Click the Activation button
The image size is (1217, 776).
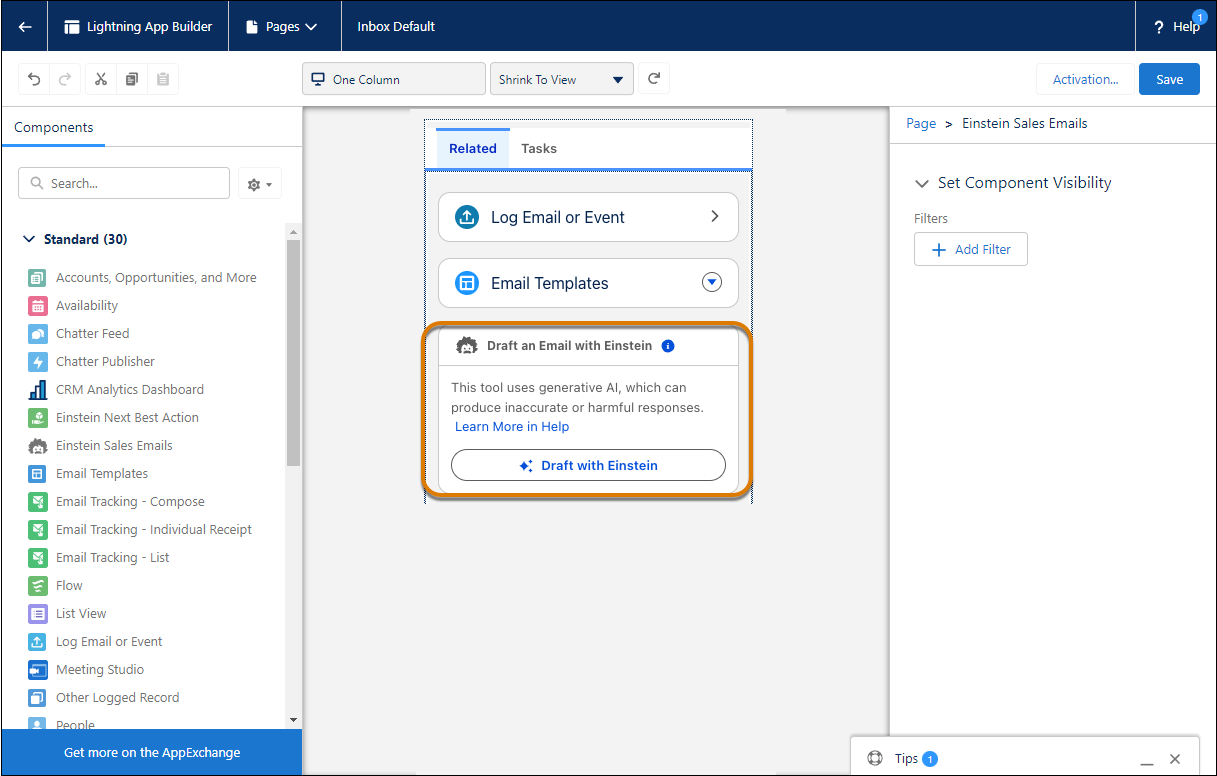[1085, 80]
